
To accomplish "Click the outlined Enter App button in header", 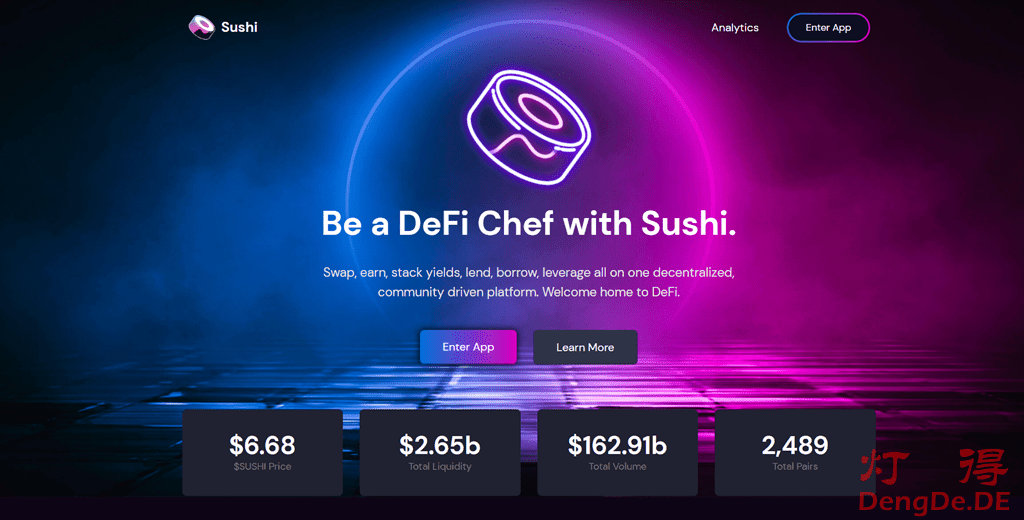I will [828, 27].
